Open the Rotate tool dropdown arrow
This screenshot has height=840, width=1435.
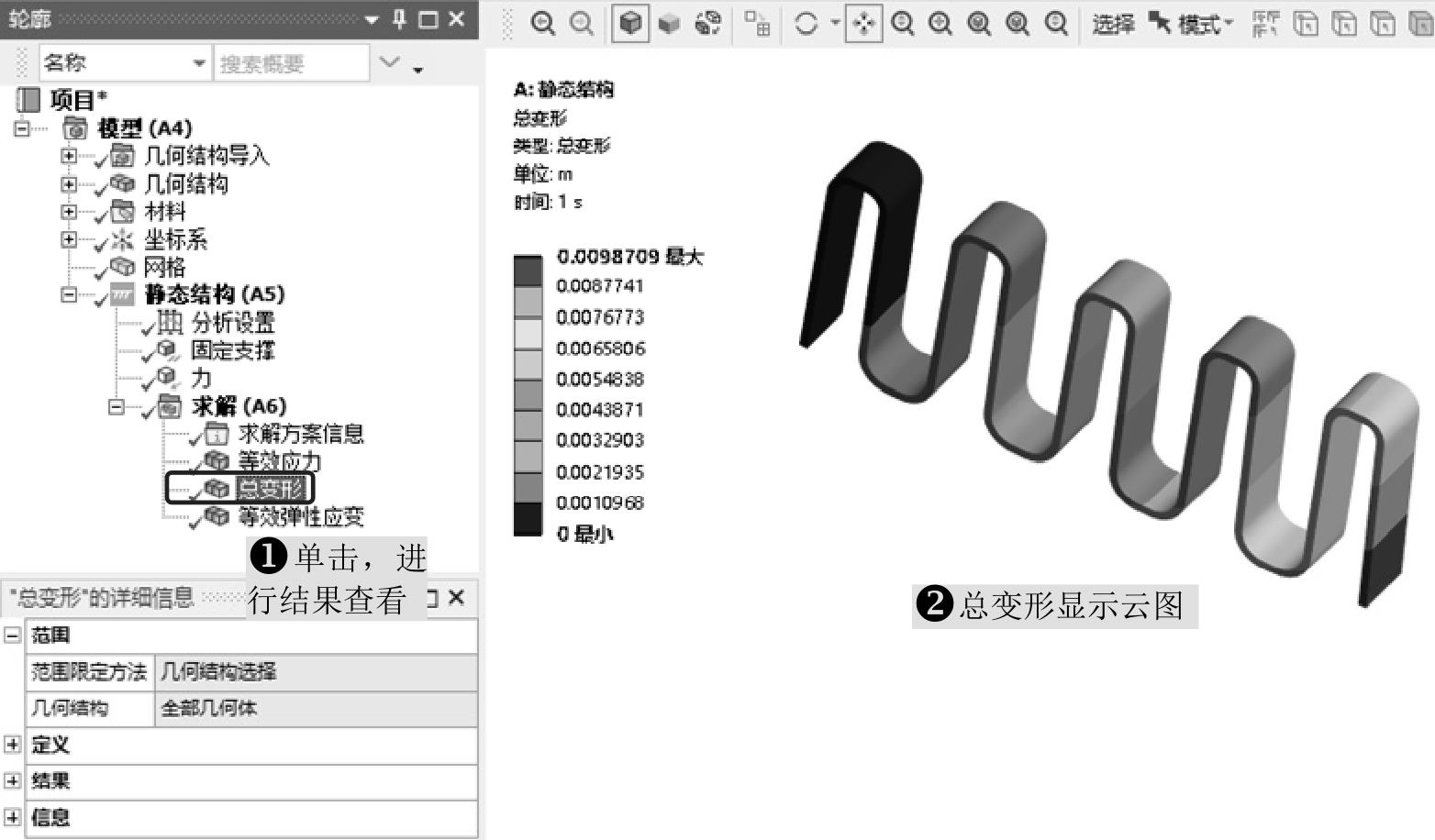[x=835, y=22]
